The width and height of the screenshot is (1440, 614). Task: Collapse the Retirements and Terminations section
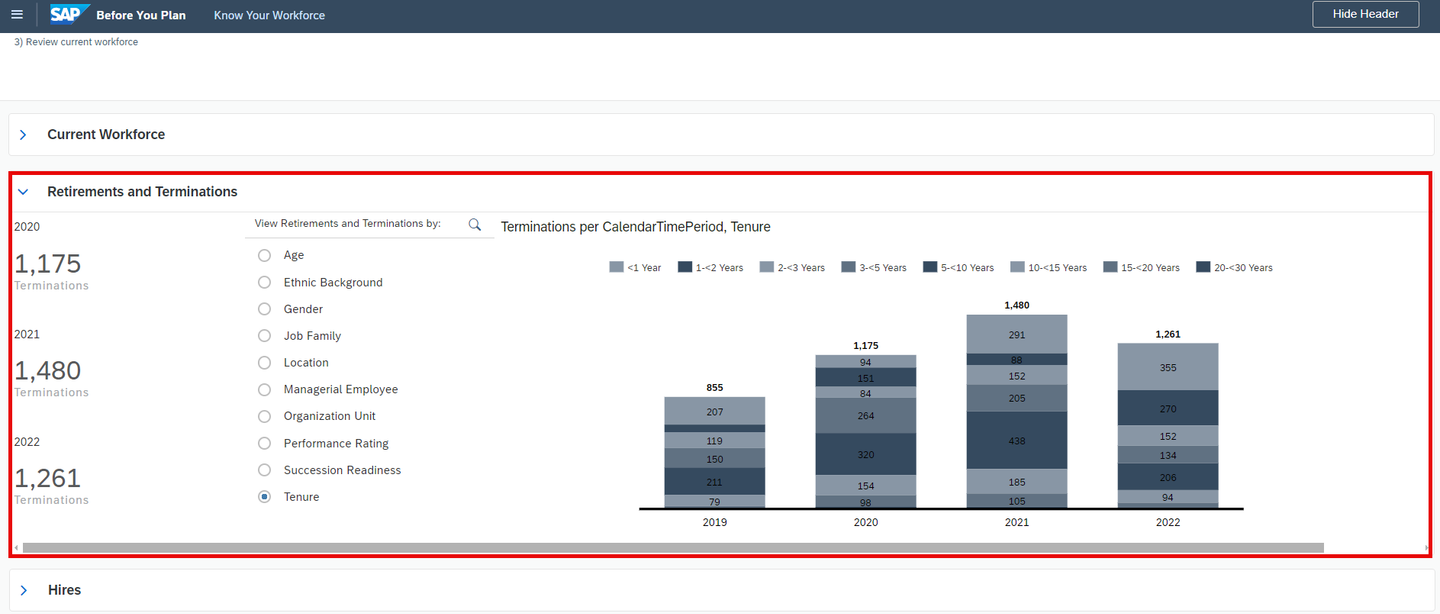coord(23,191)
